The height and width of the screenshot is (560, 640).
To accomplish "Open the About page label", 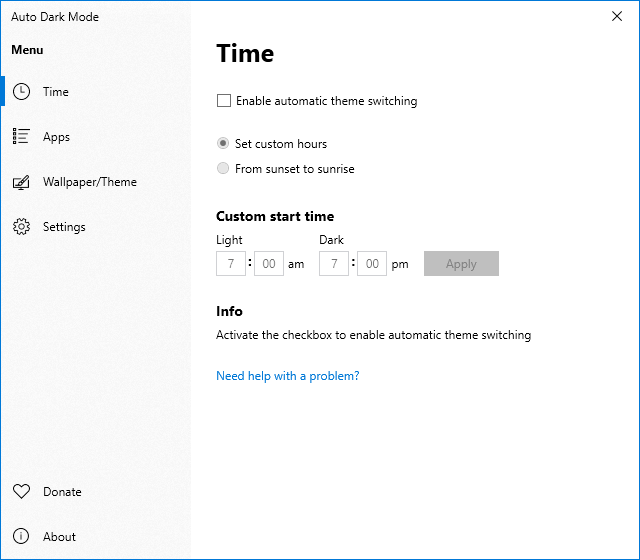I will coord(59,537).
